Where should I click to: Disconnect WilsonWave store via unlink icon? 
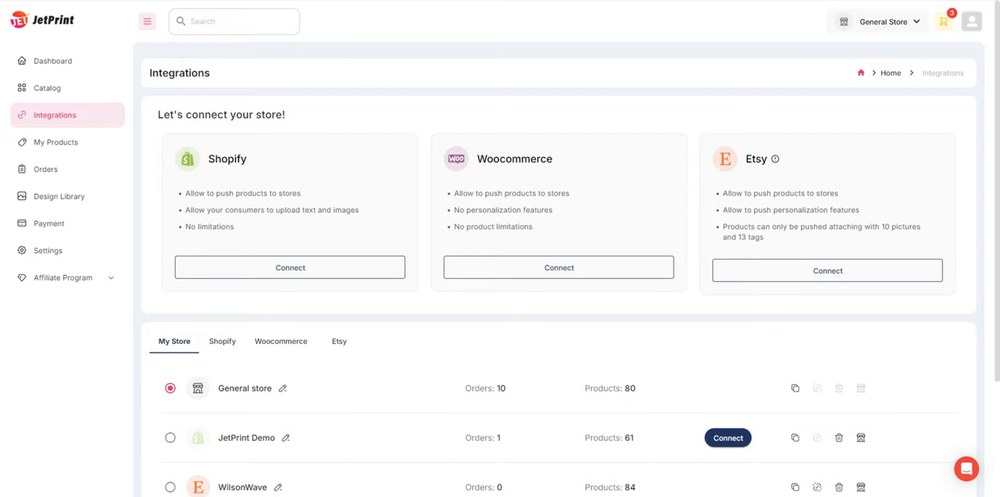(x=817, y=487)
